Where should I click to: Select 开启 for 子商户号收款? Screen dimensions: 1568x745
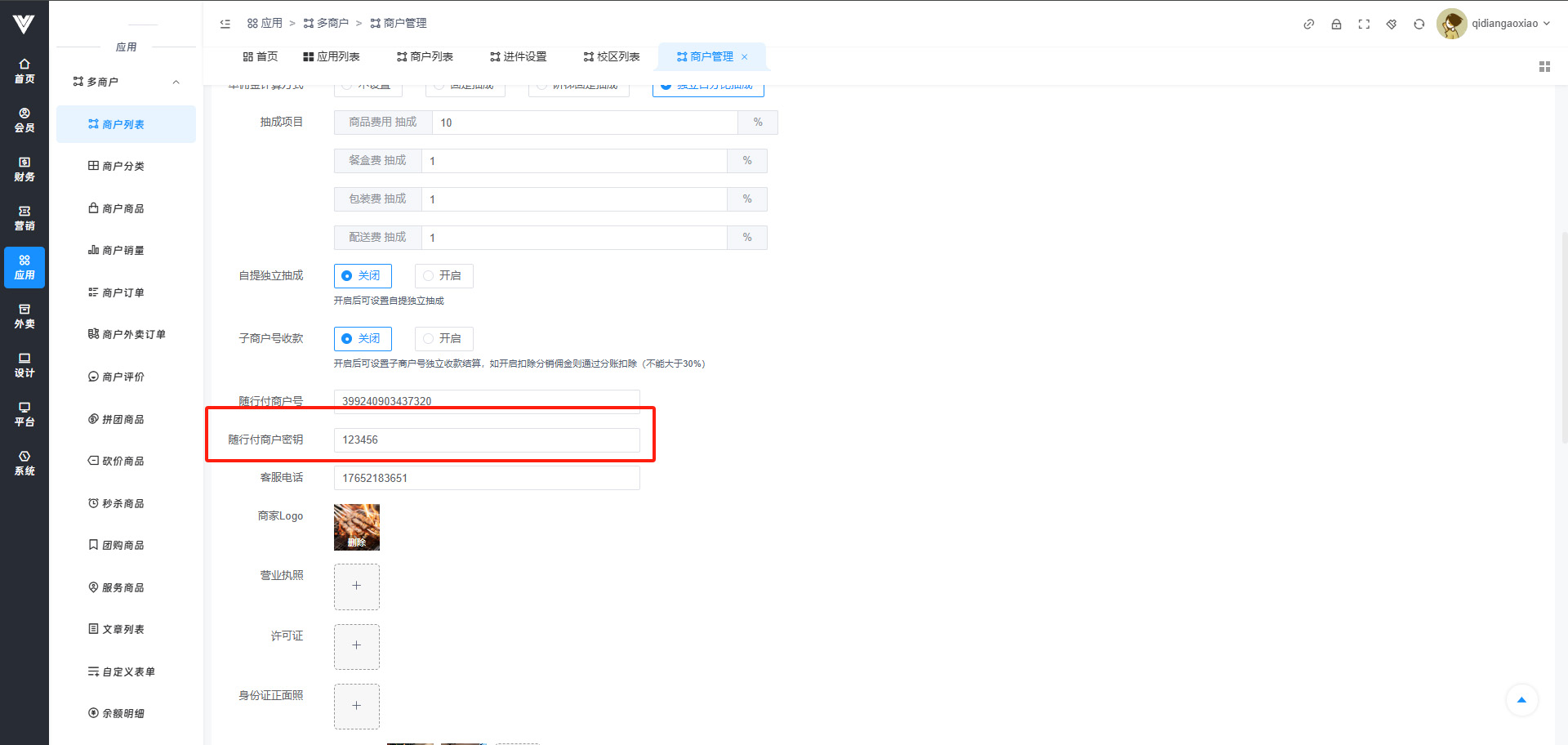click(x=443, y=339)
